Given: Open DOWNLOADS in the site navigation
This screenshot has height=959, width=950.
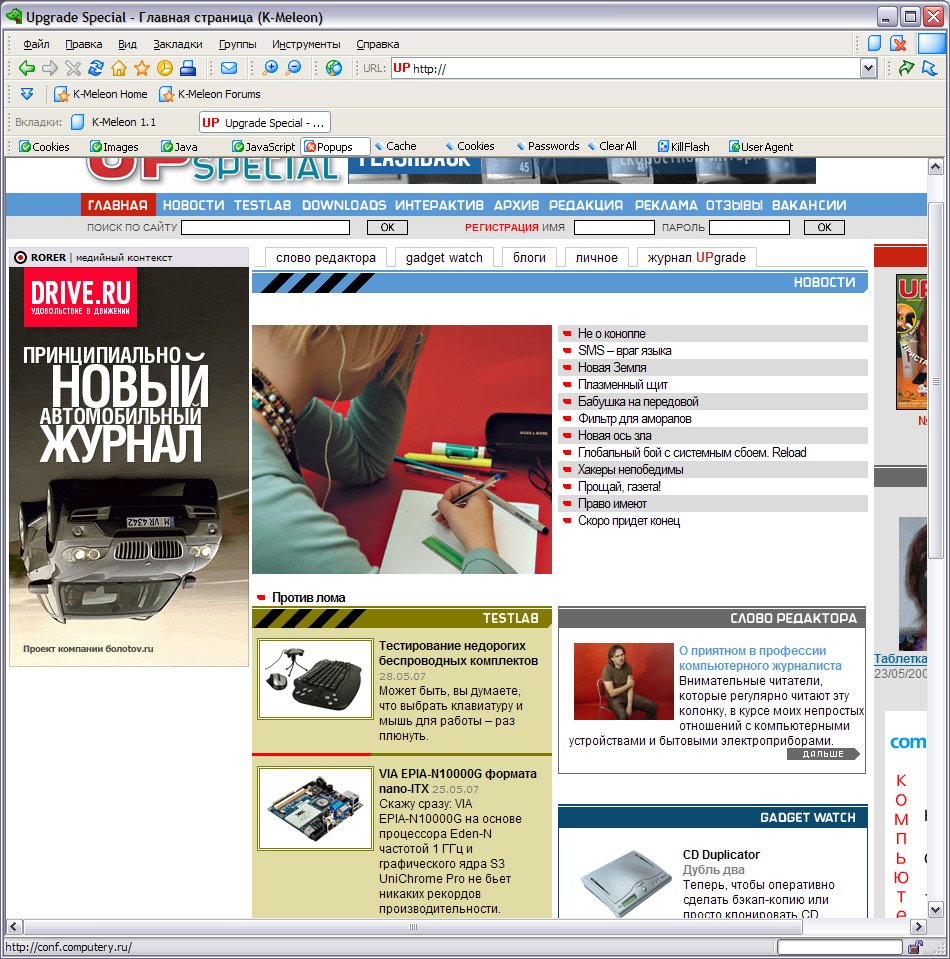Looking at the screenshot, I should tap(344, 205).
